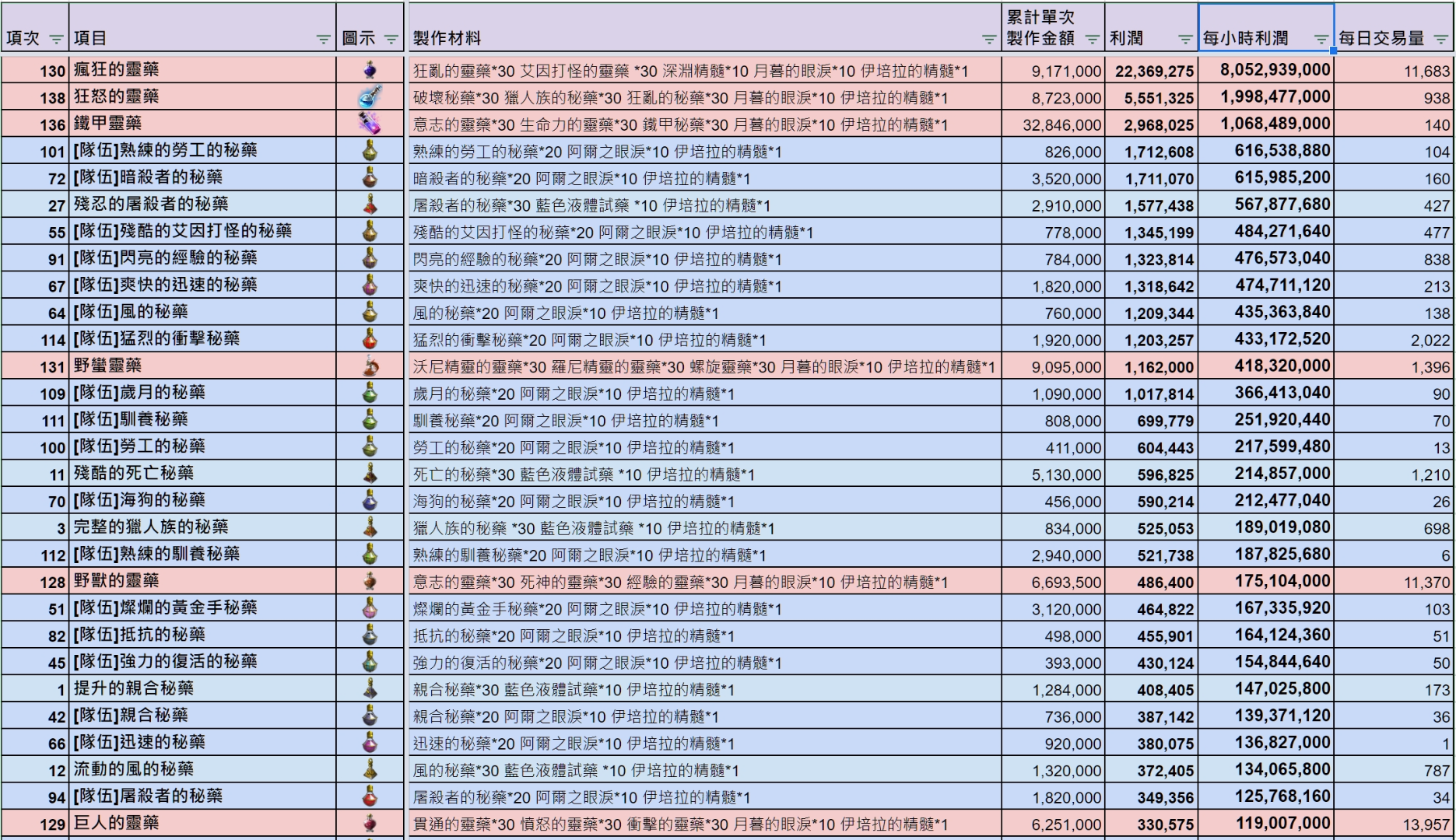Select materials cell for 野蠻靈藥 row
Viewport: 1456px width, 840px height.
coord(705,366)
